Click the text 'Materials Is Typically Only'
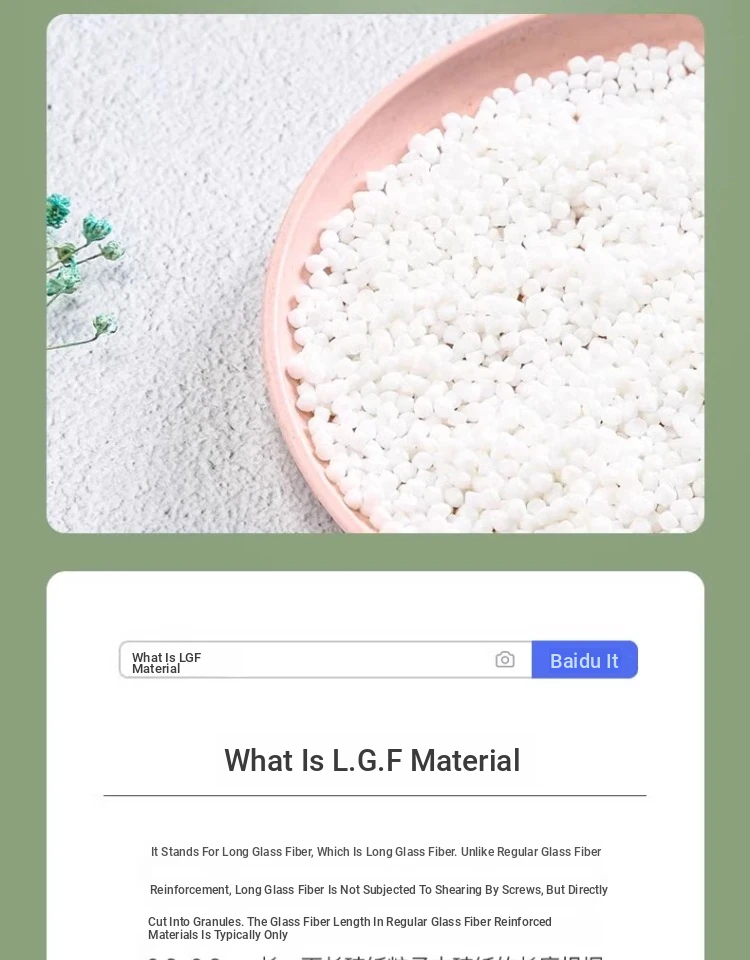750x960 pixels. click(217, 935)
